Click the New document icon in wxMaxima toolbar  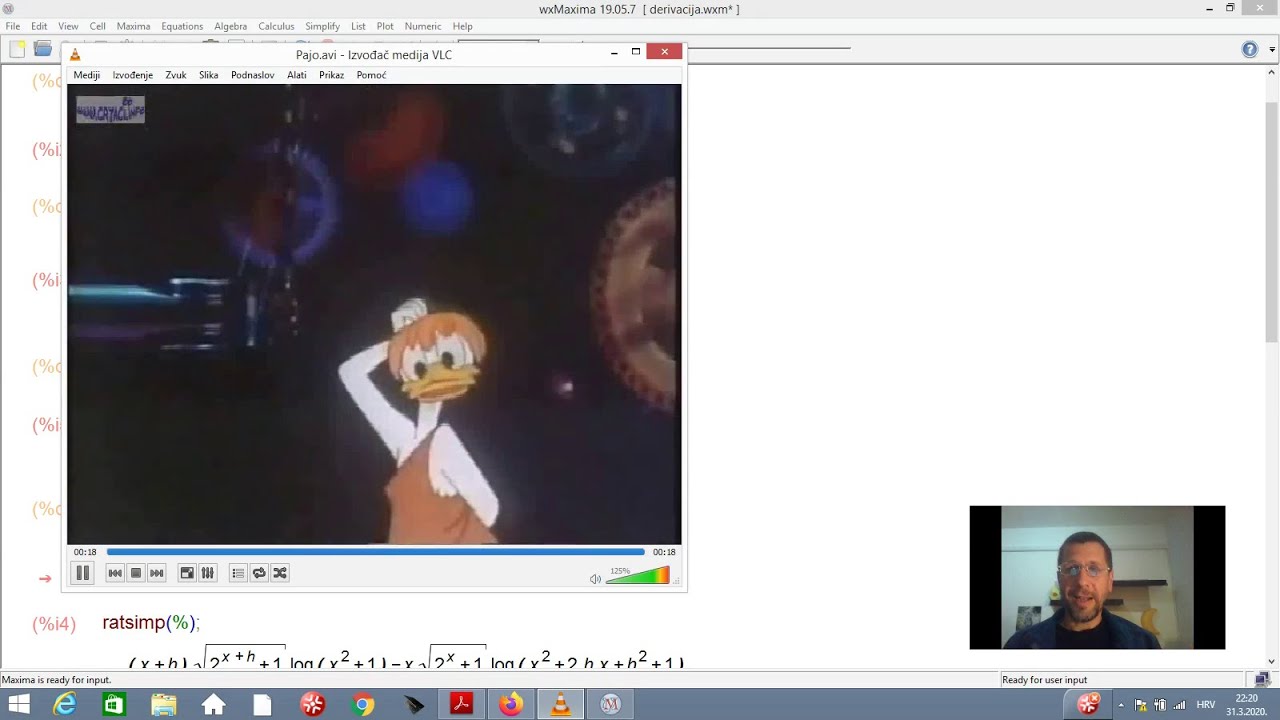click(18, 49)
